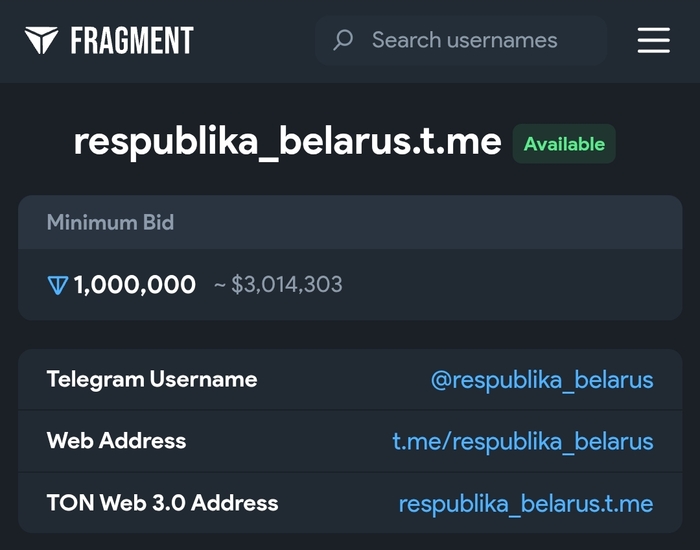The image size is (700, 550).
Task: Click the green Available status badge
Action: point(564,144)
